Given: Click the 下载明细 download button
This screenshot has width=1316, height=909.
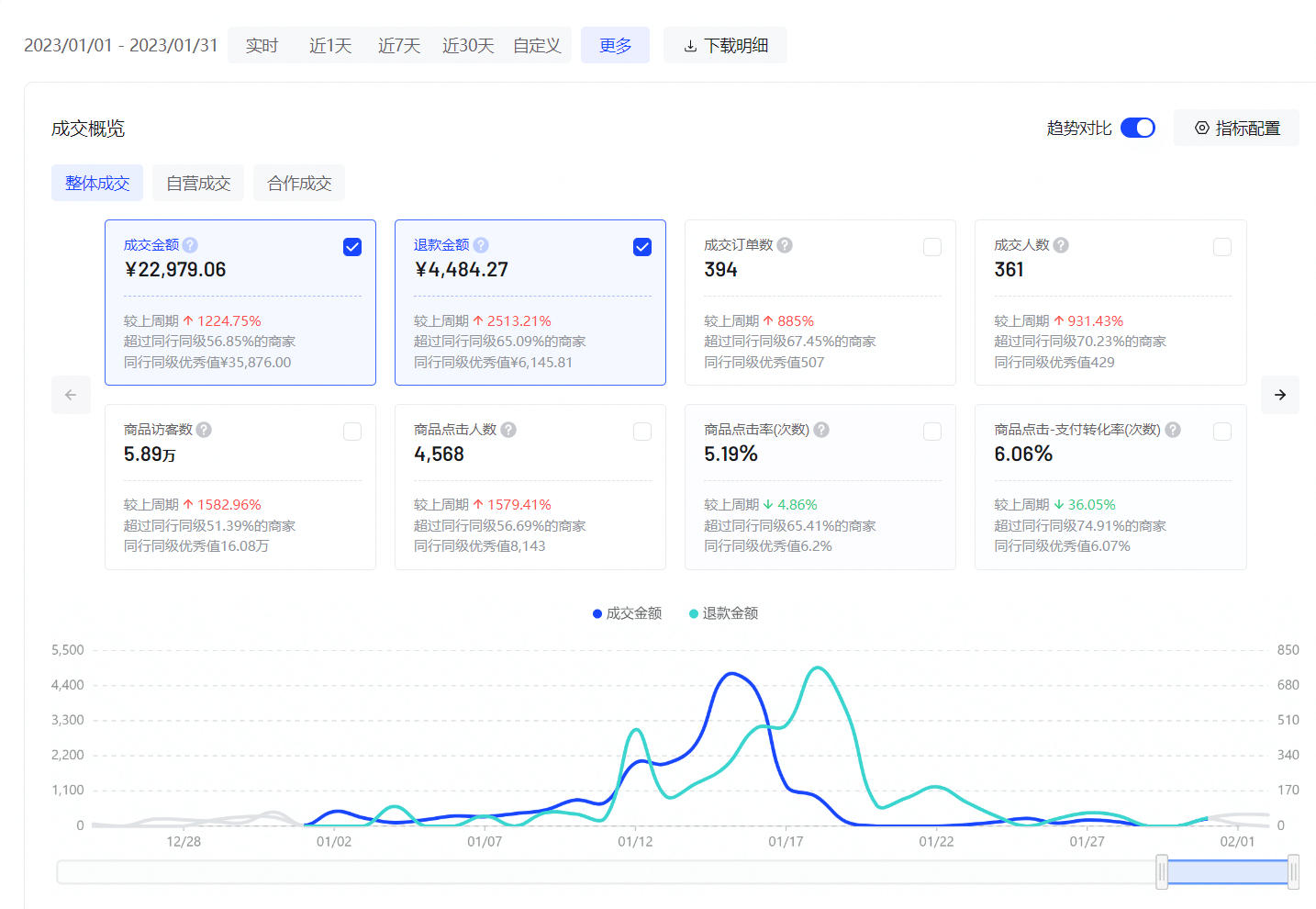Looking at the screenshot, I should pyautogui.click(x=725, y=45).
